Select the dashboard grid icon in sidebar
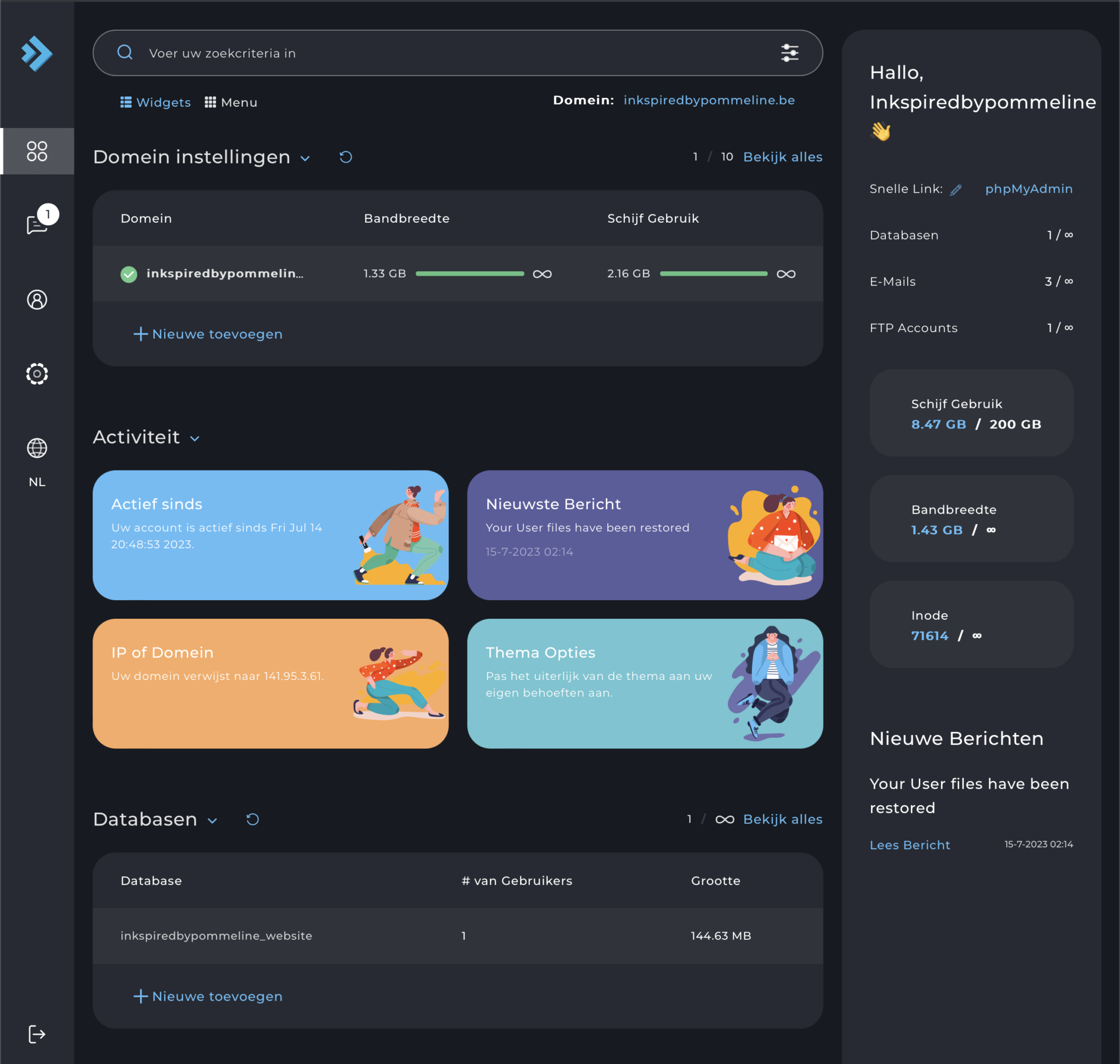The height and width of the screenshot is (1064, 1120). (37, 150)
